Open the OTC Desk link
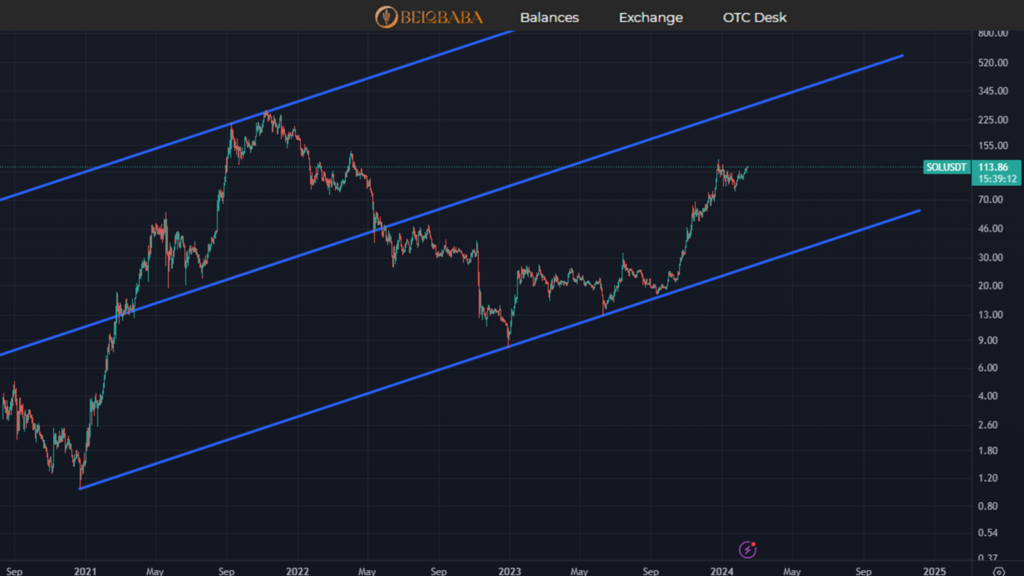The image size is (1024, 576). (x=754, y=17)
